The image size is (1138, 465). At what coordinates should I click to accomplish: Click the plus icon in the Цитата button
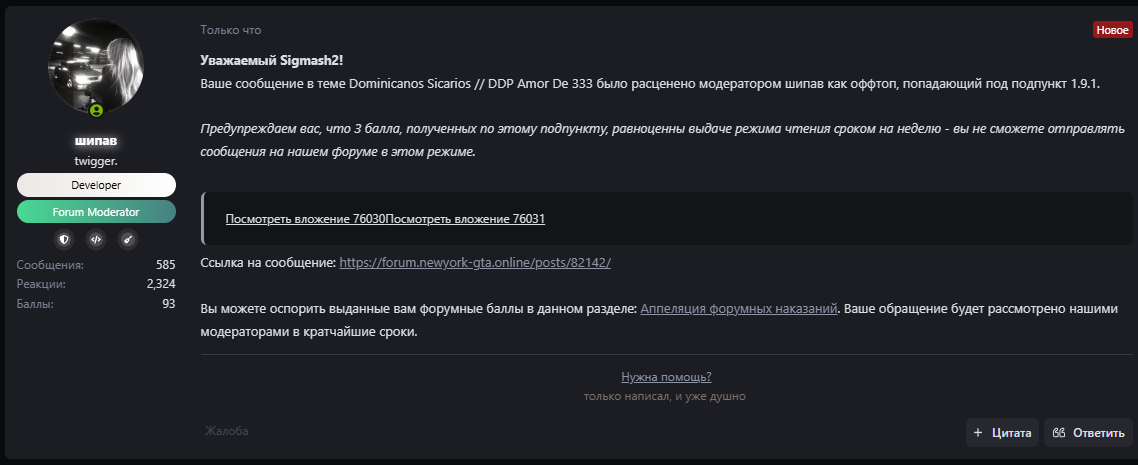tap(978, 433)
